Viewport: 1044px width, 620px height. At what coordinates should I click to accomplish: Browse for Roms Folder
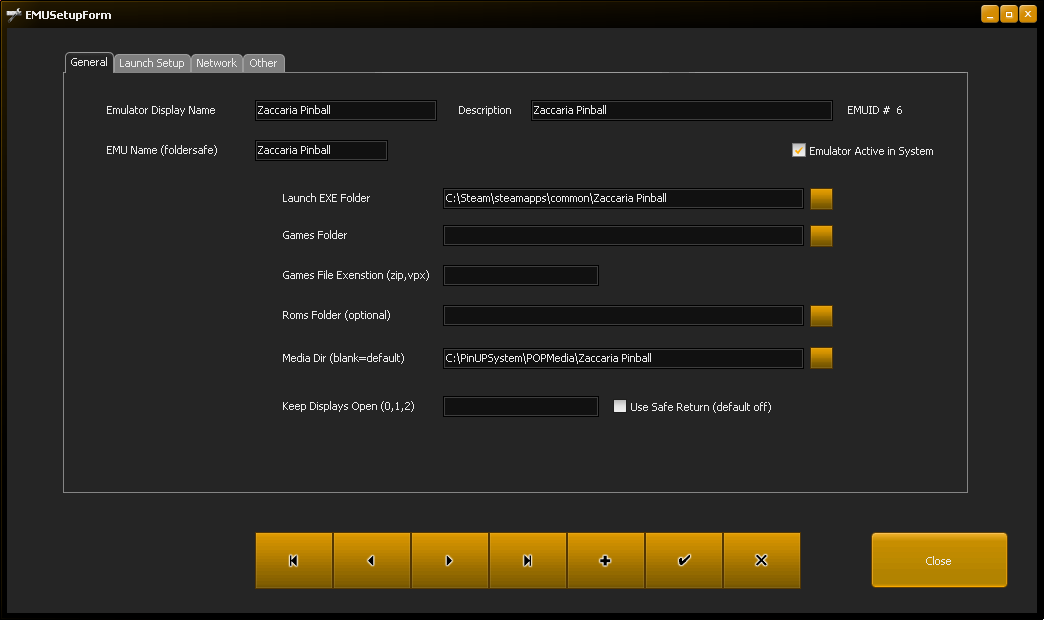821,316
